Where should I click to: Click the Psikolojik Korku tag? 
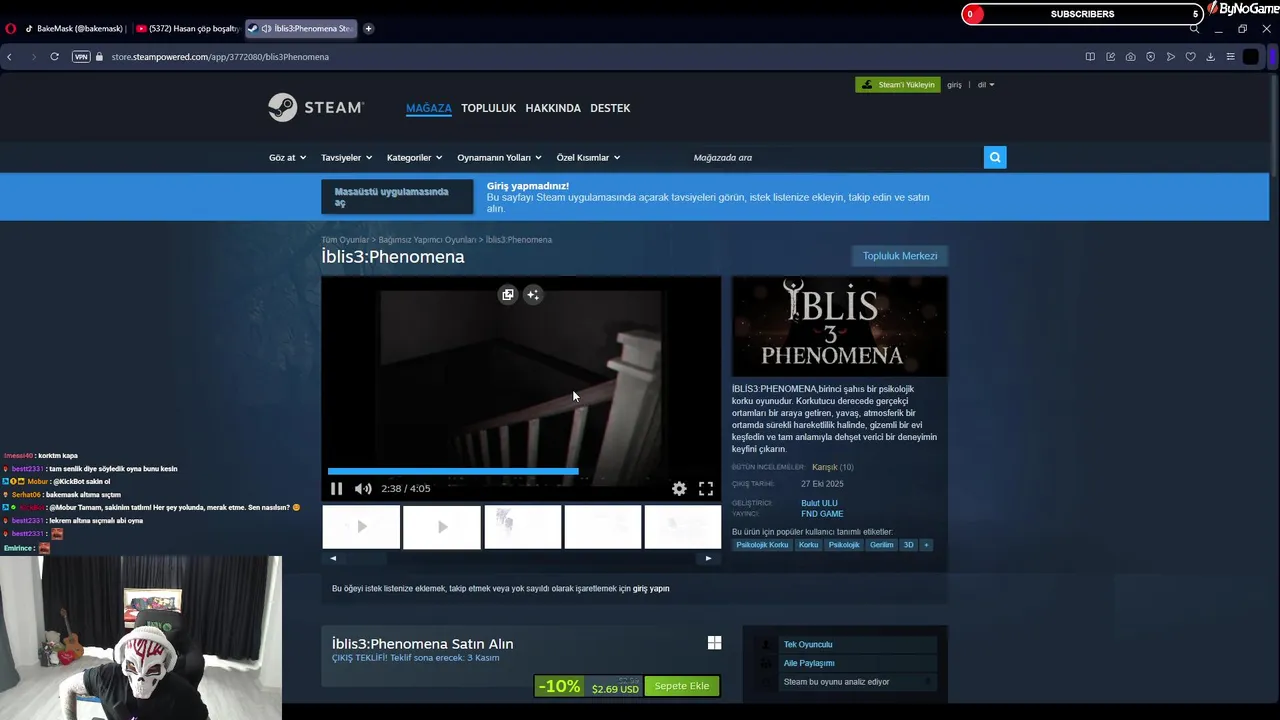pyautogui.click(x=762, y=545)
